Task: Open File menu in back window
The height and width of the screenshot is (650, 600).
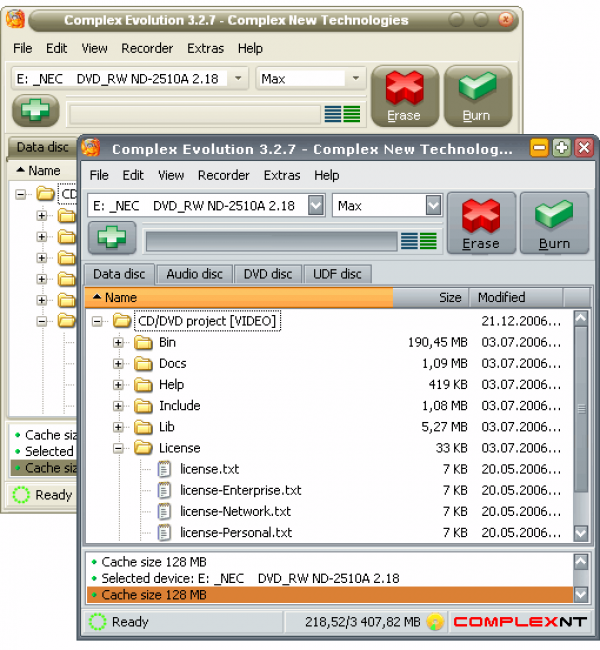Action: [x=23, y=48]
